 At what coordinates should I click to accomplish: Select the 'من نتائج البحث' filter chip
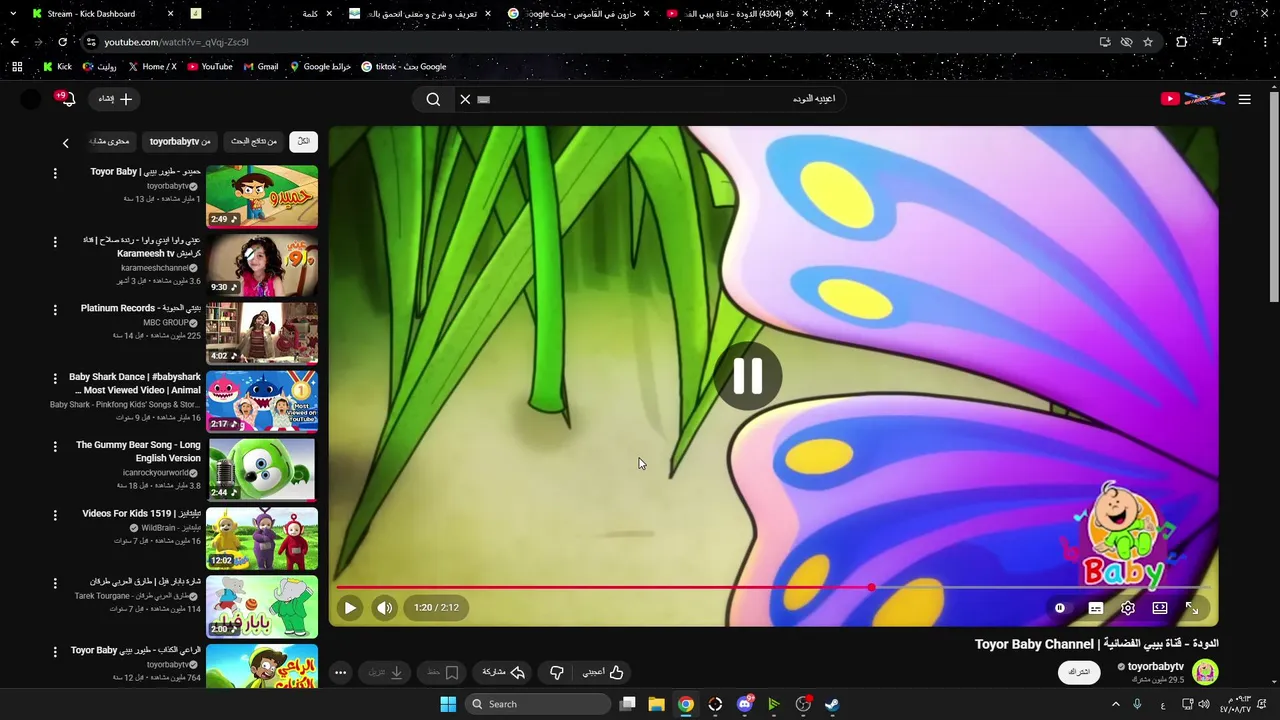tap(254, 141)
